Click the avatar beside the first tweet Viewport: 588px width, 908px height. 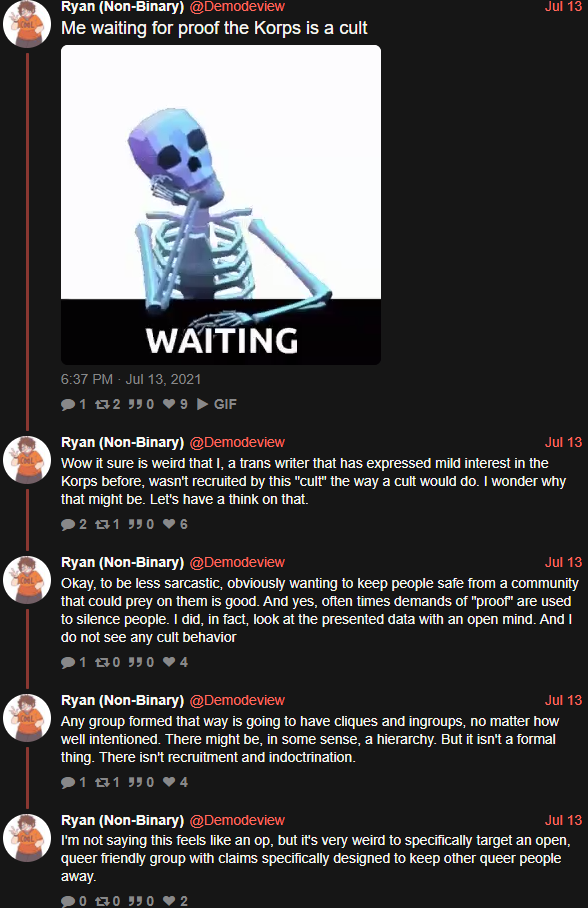pyautogui.click(x=27, y=23)
